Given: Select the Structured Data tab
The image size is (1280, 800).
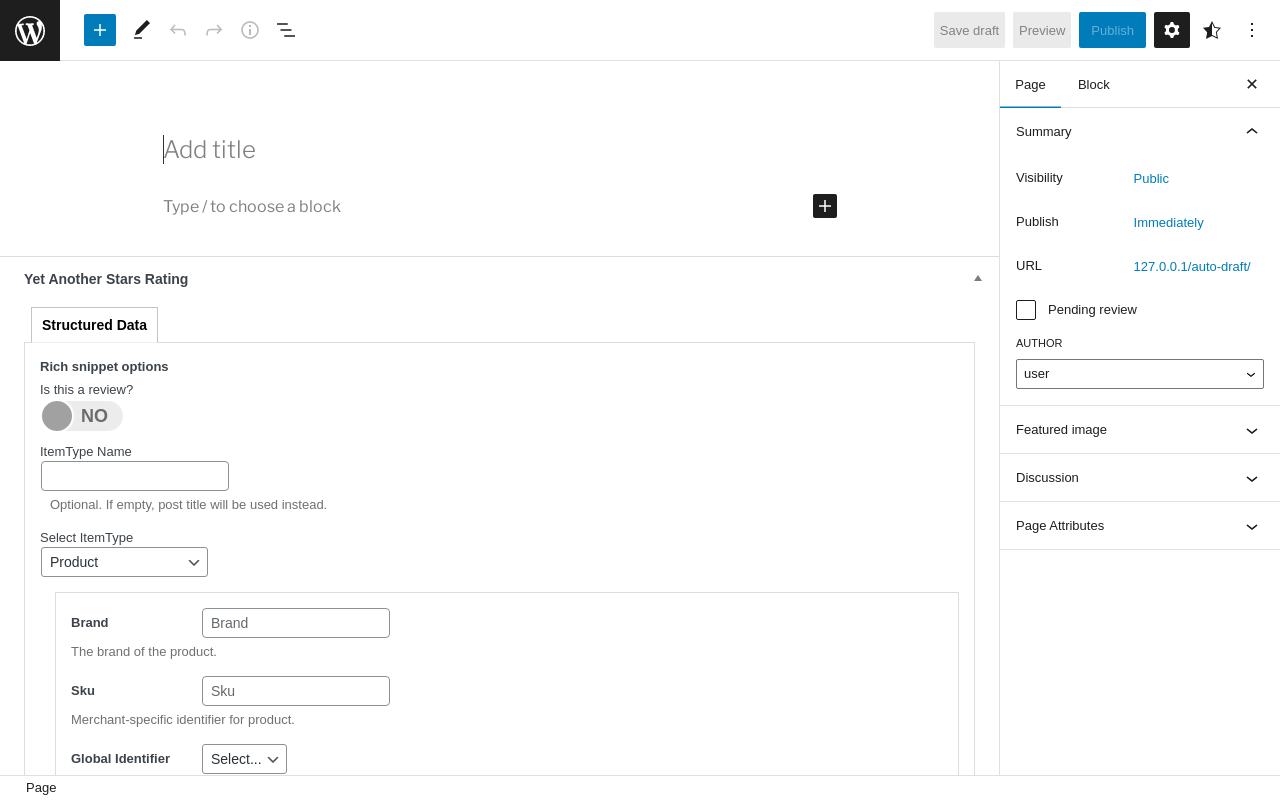Looking at the screenshot, I should pos(94,325).
